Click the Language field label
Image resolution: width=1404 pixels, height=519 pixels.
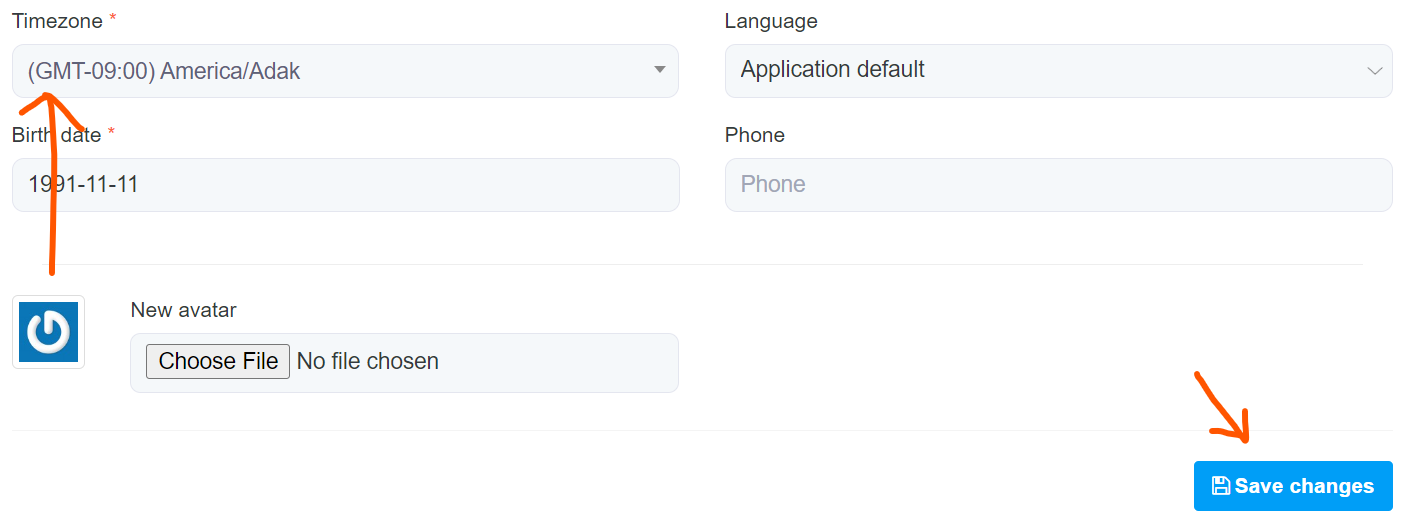[x=771, y=21]
